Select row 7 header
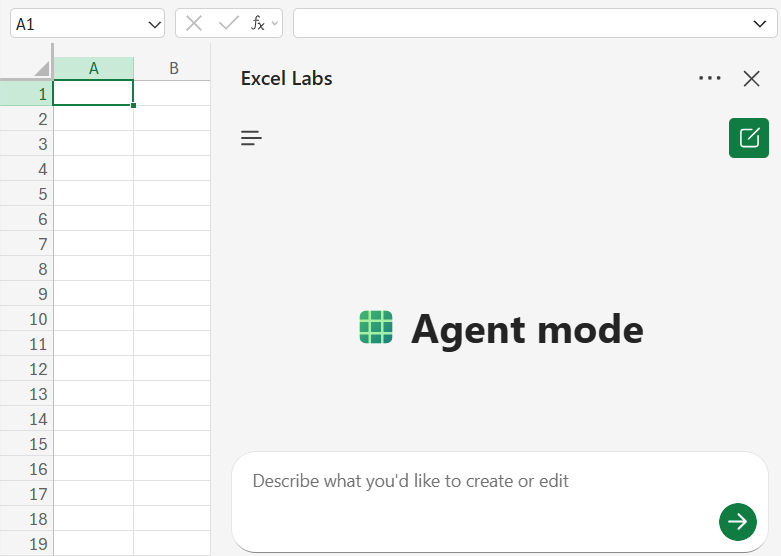 [x=26, y=244]
